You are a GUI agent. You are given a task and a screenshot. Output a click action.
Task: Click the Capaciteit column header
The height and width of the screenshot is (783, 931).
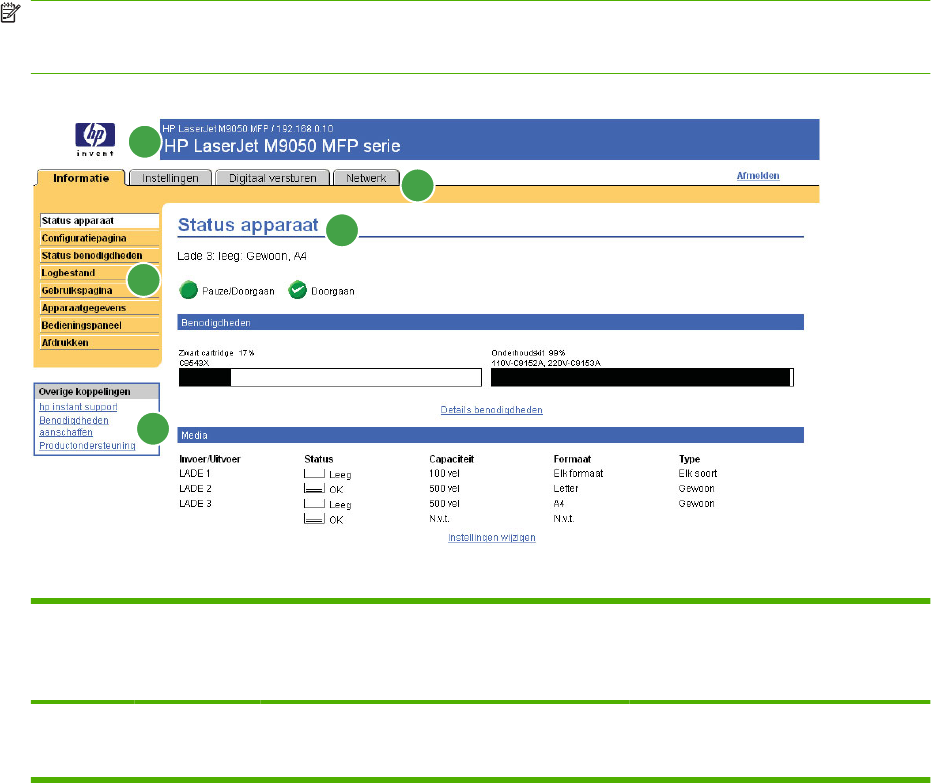tap(451, 459)
